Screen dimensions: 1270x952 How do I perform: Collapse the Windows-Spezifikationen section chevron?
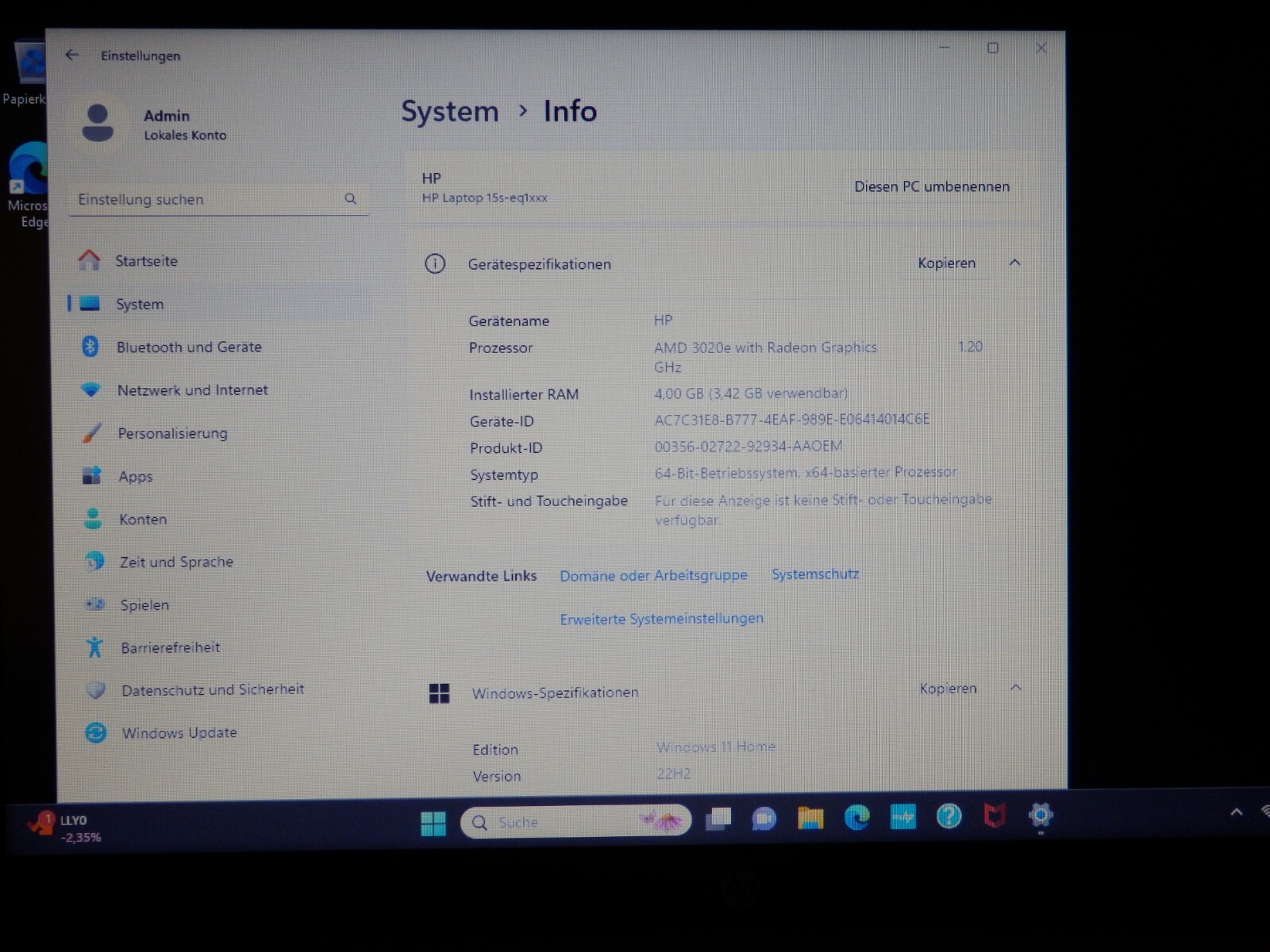point(1015,688)
